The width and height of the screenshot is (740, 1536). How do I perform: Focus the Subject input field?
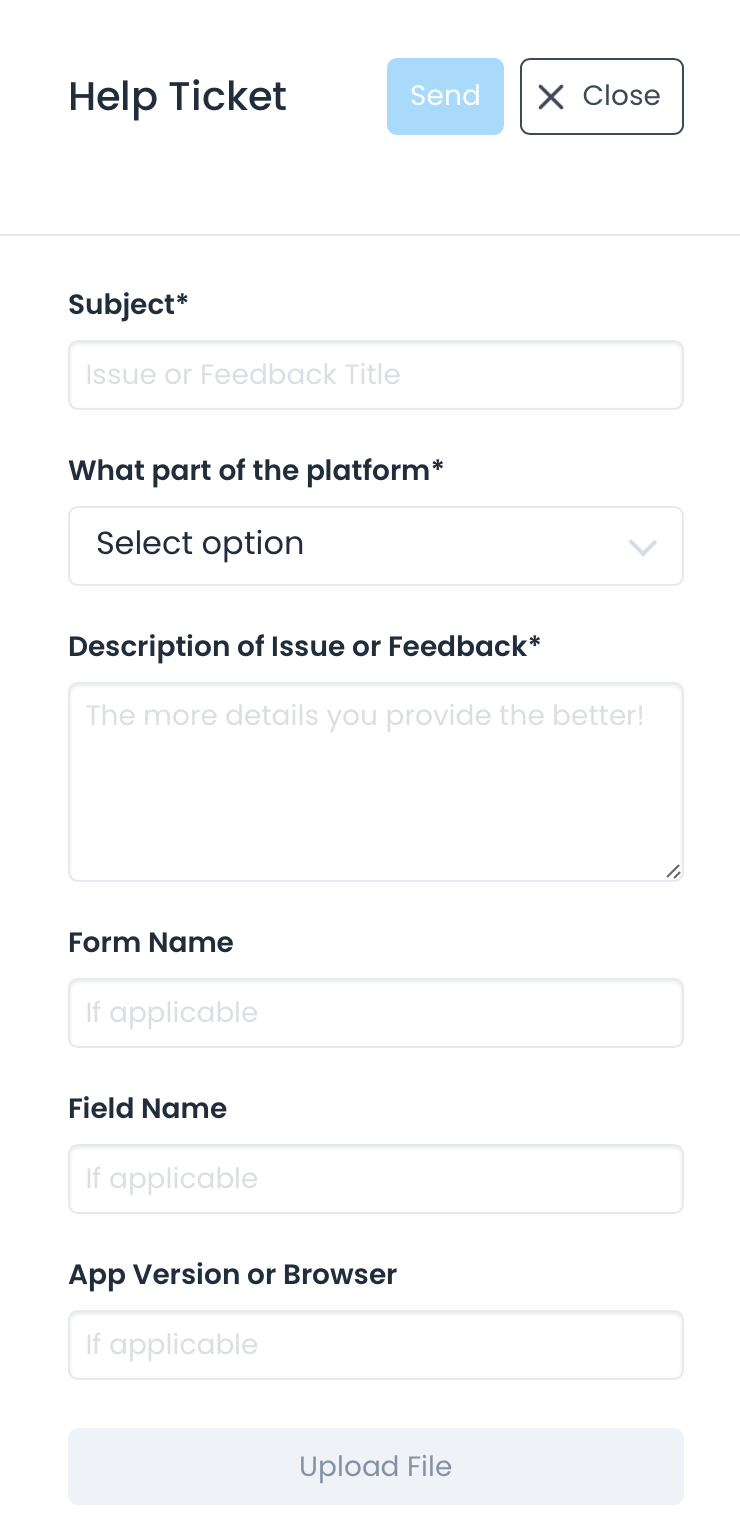coord(375,375)
